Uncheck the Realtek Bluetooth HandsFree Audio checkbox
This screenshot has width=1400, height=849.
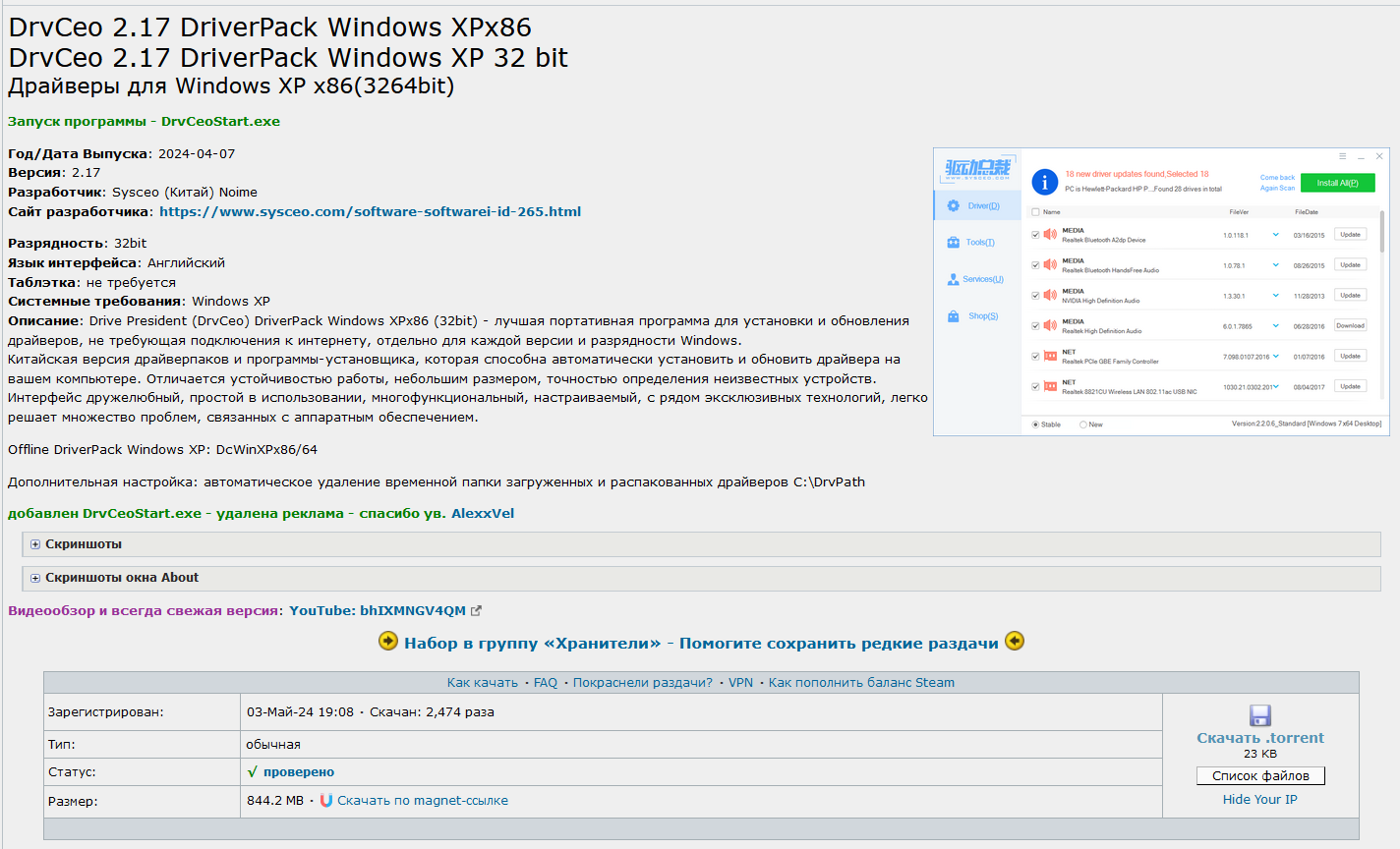click(1035, 265)
